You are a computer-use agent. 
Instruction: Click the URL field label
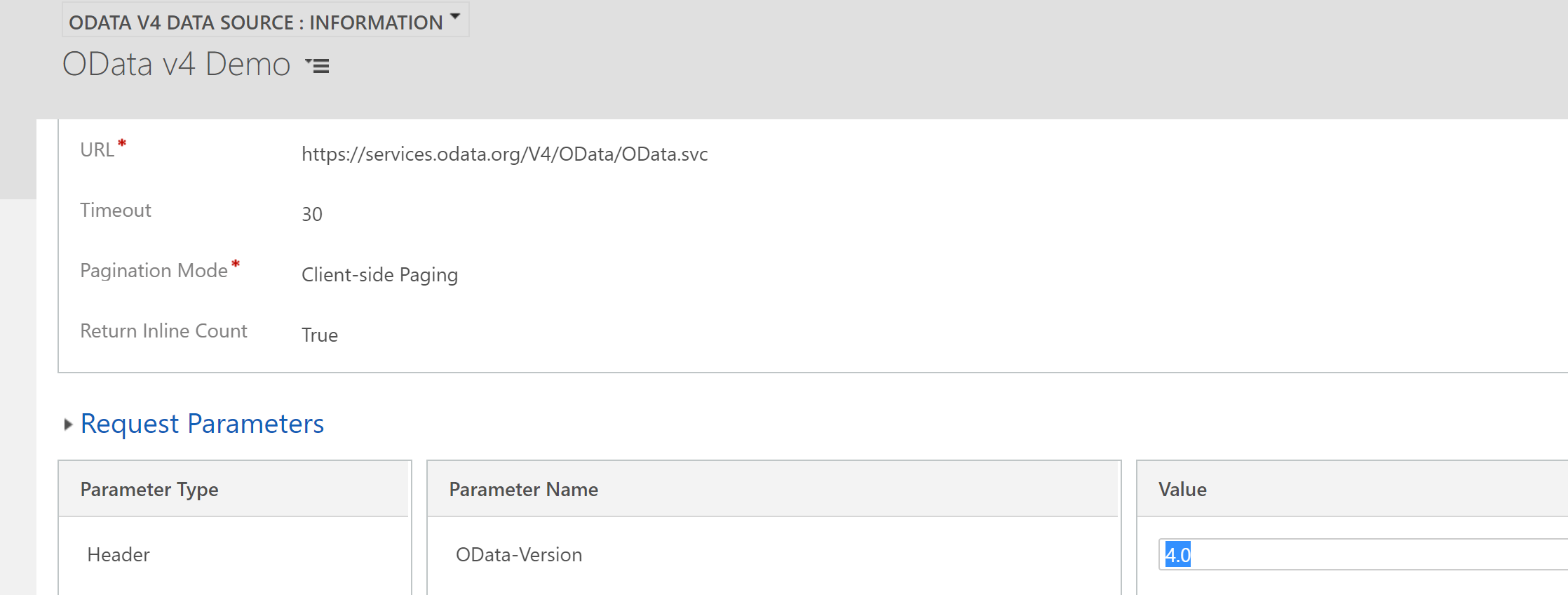[x=96, y=149]
